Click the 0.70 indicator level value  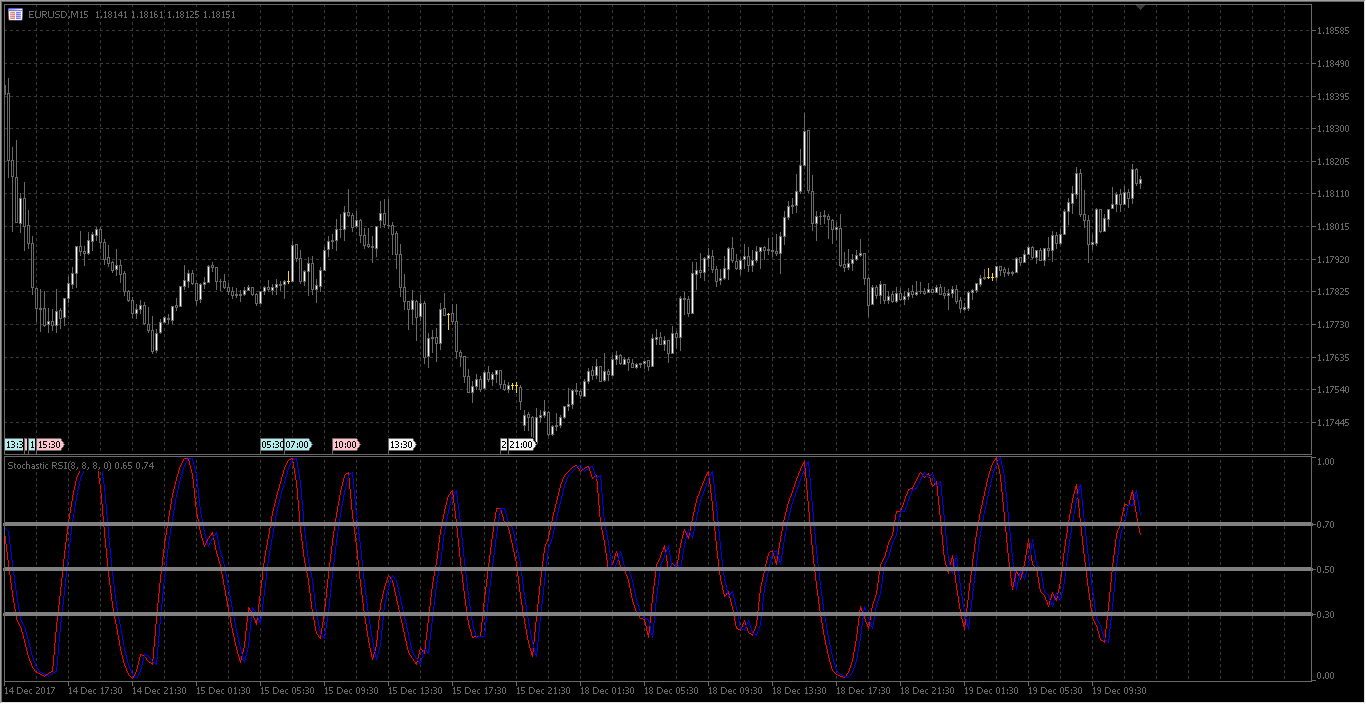pyautogui.click(x=1327, y=524)
